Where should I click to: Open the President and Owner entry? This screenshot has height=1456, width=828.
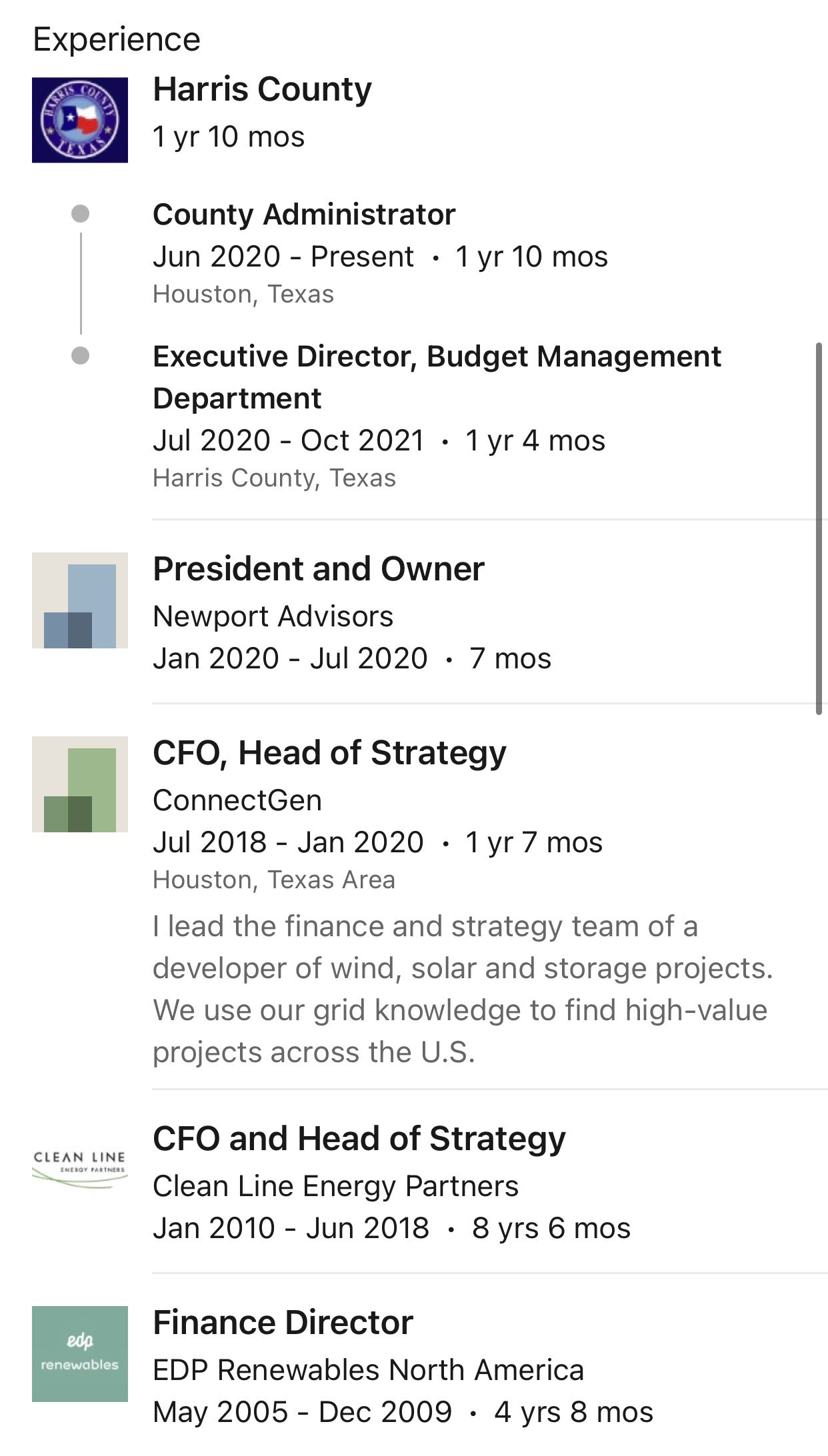(x=318, y=569)
